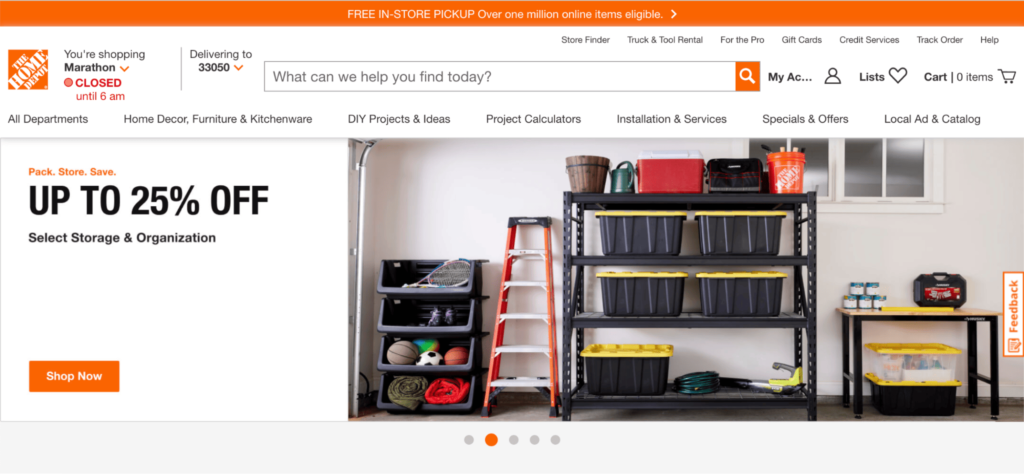Click the Shop Now button
The height and width of the screenshot is (474, 1024).
pos(74,376)
